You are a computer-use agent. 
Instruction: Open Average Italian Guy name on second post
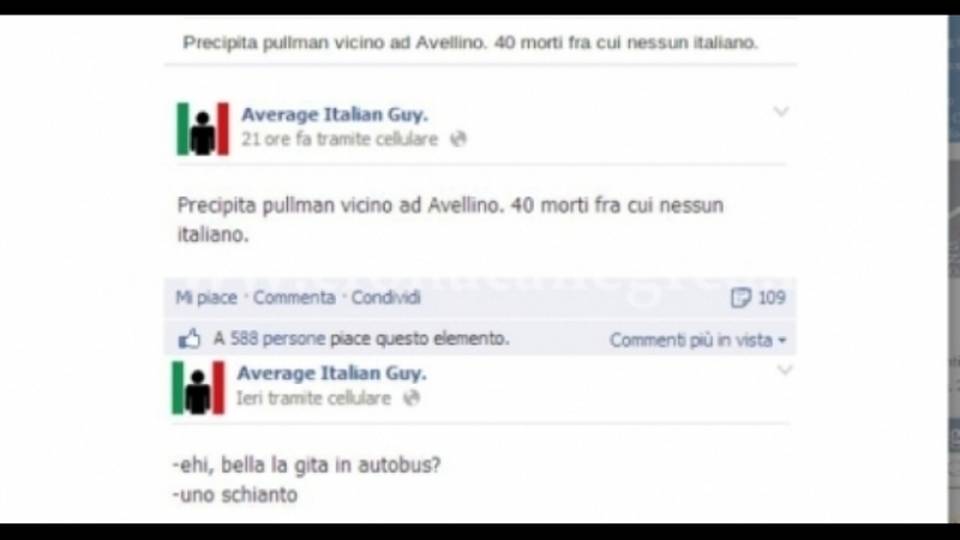[x=331, y=373]
